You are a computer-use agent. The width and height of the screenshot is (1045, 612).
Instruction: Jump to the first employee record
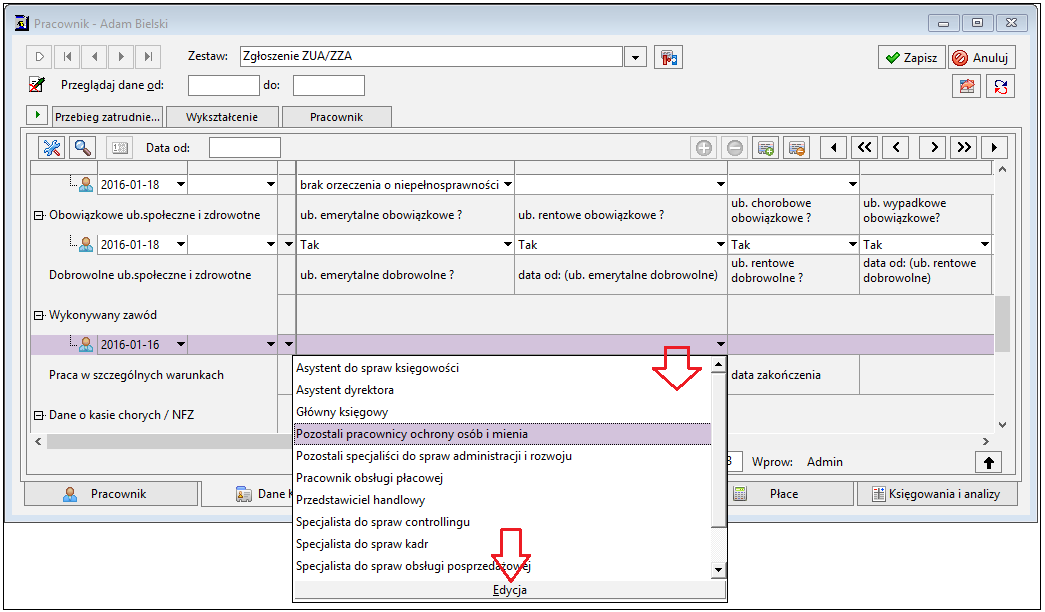(x=67, y=57)
